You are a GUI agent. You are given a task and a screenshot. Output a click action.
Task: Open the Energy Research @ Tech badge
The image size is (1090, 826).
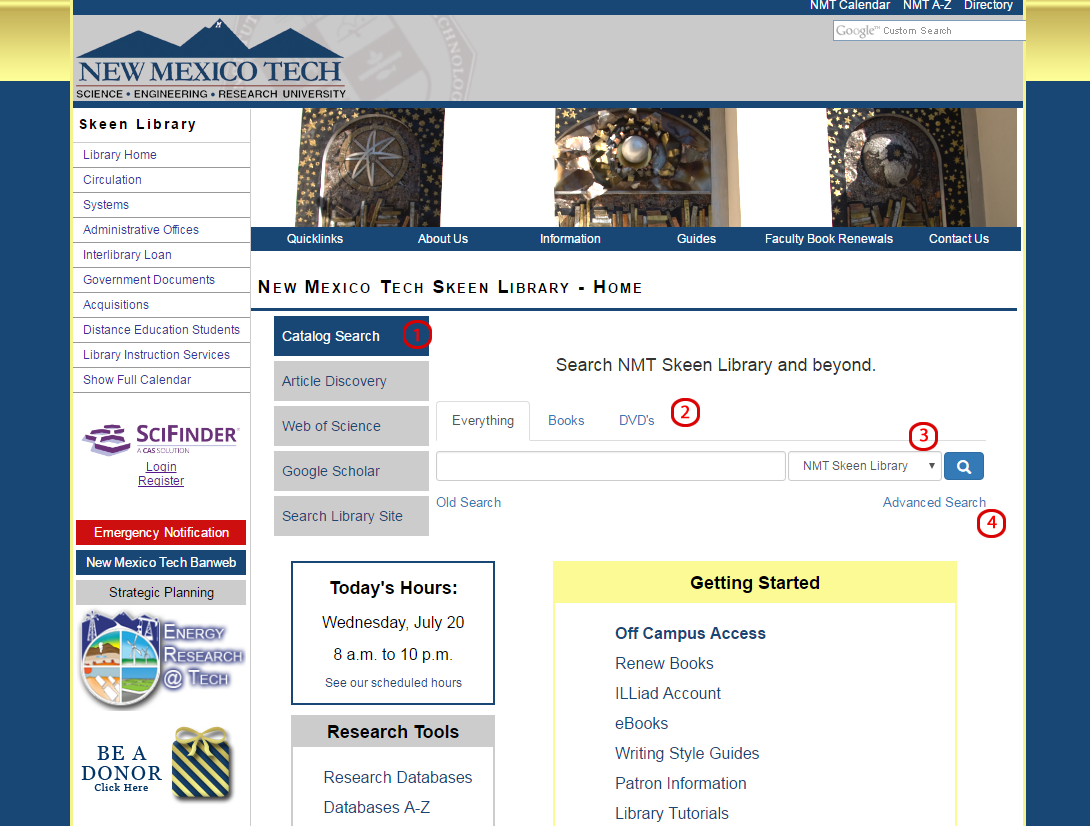161,660
